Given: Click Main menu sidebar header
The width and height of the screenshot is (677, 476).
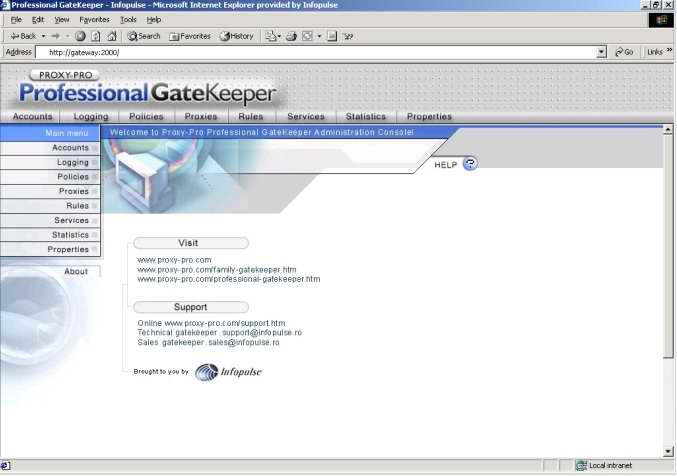Looking at the screenshot, I should tap(50, 133).
